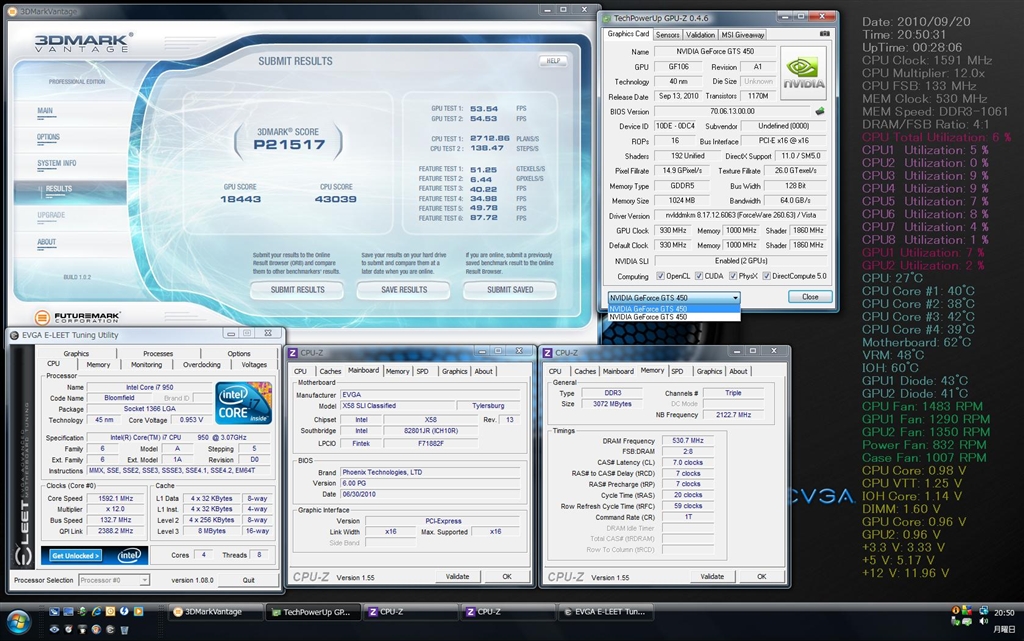Click the green globe Quick Launch icon
The height and width of the screenshot is (641, 1024).
tap(82, 612)
